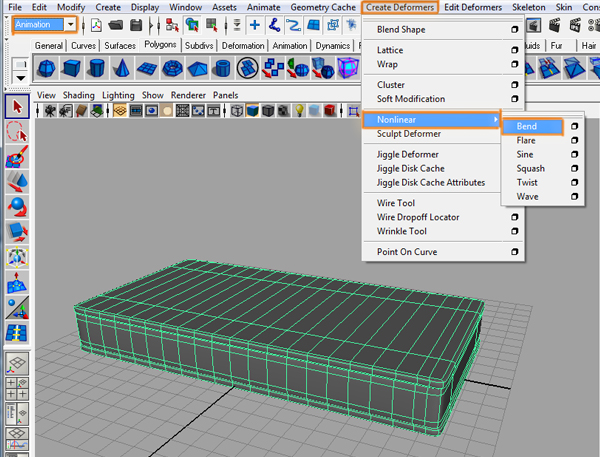
Task: Click the four view layout icon
Action: click(x=17, y=388)
